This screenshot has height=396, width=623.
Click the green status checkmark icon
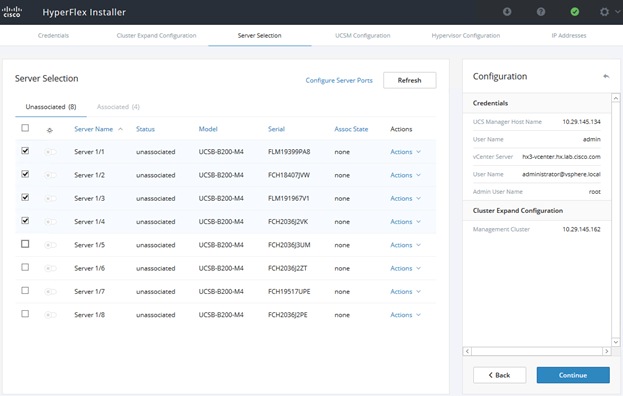(575, 12)
